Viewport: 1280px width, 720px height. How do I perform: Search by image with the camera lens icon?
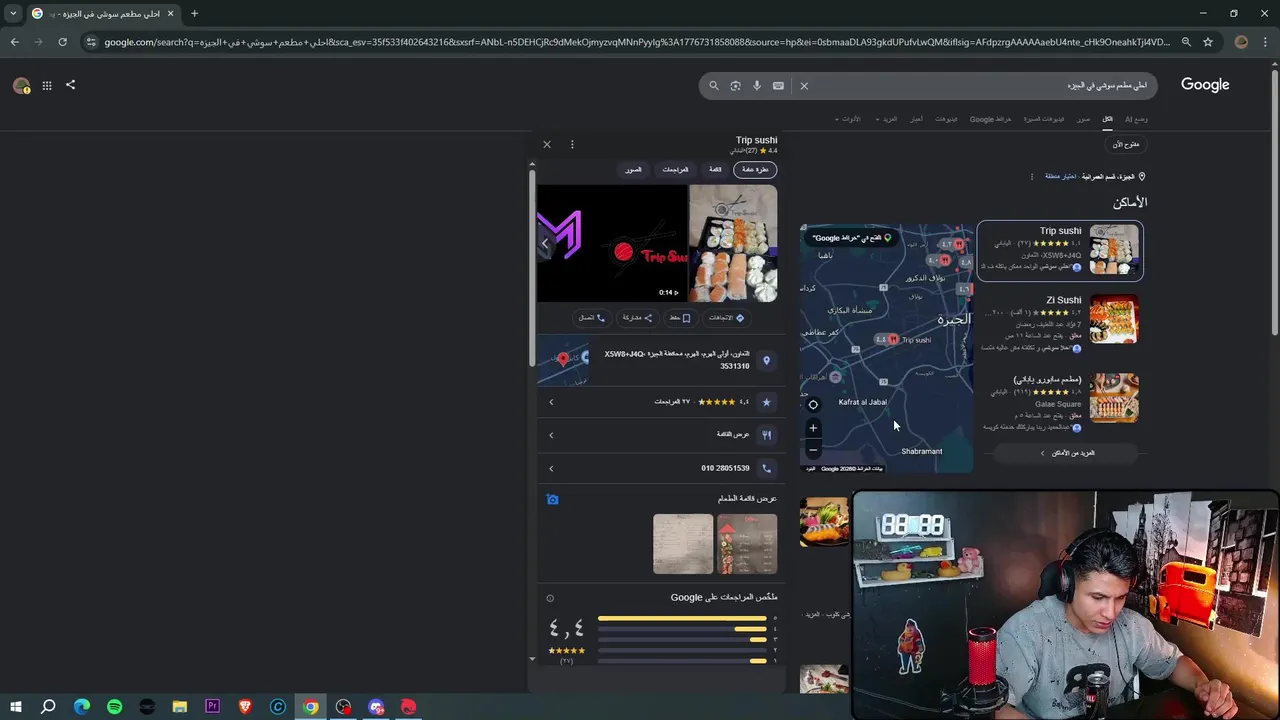(735, 86)
